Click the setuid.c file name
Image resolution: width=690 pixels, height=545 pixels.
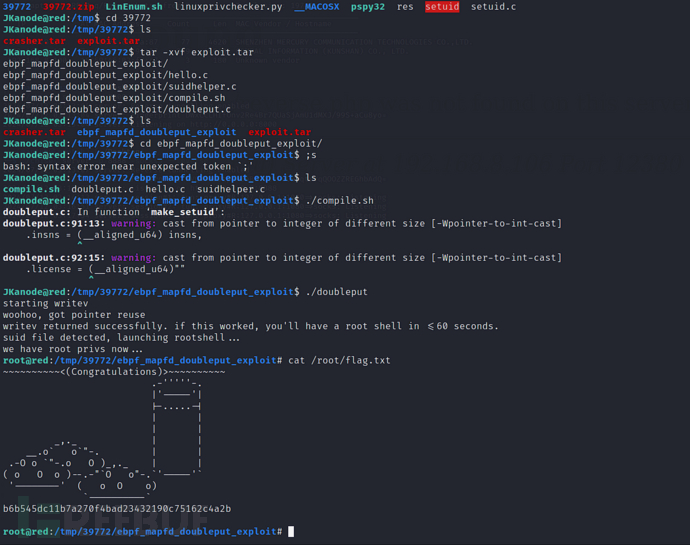(x=493, y=7)
